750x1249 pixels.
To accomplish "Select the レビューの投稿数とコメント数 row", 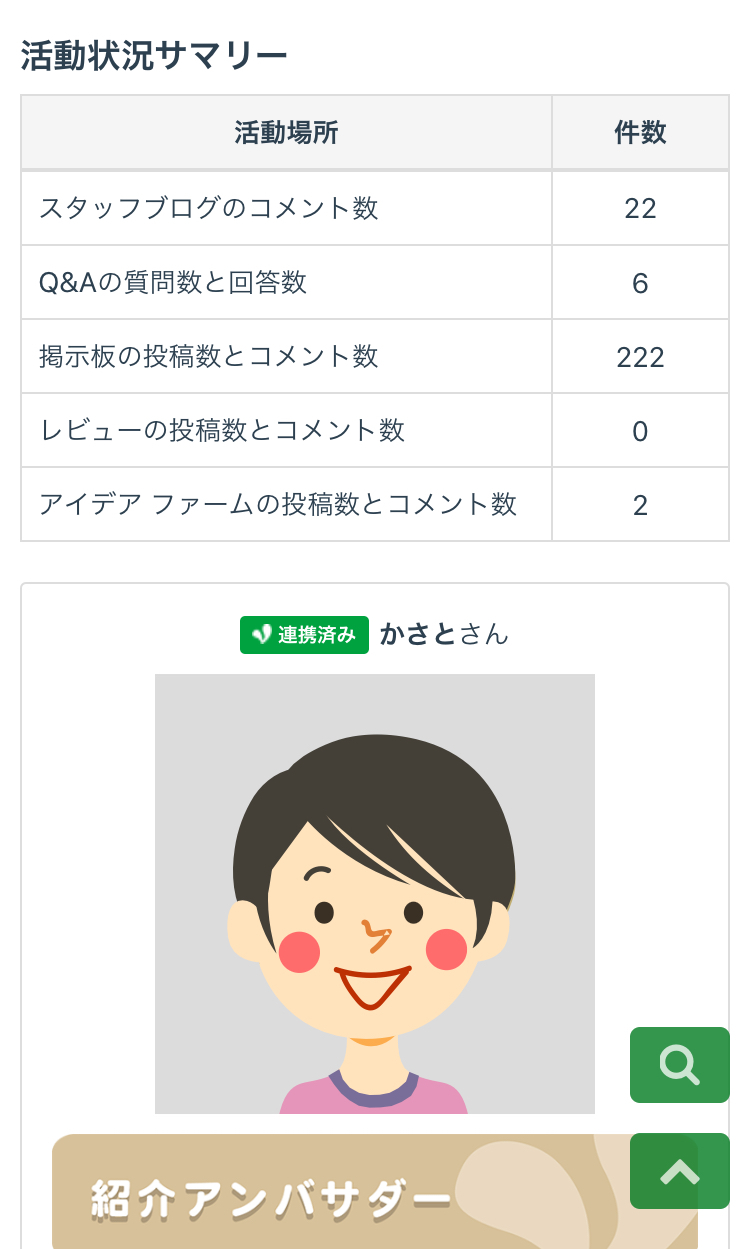I will tap(222, 430).
